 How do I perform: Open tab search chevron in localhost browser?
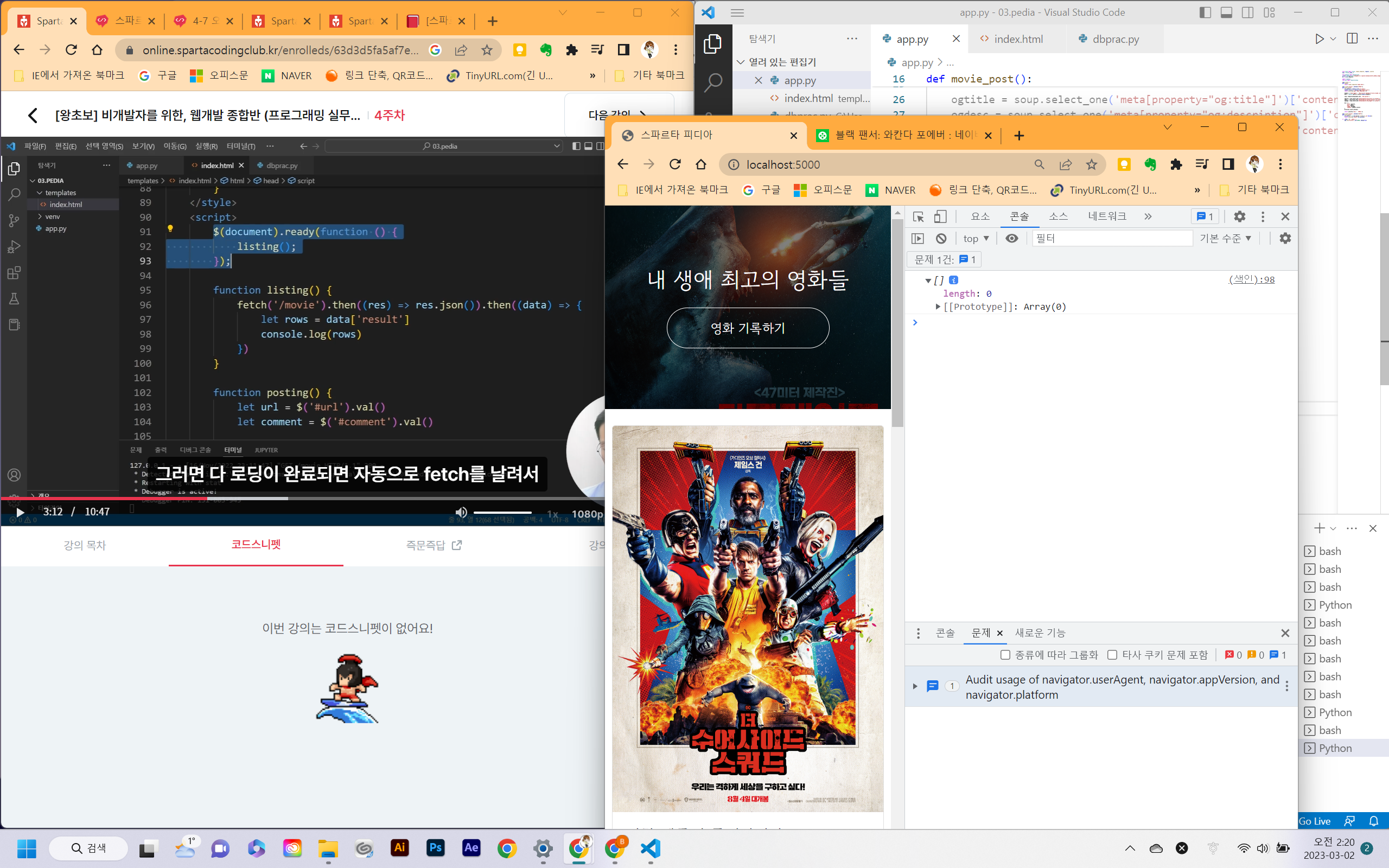click(x=1168, y=127)
